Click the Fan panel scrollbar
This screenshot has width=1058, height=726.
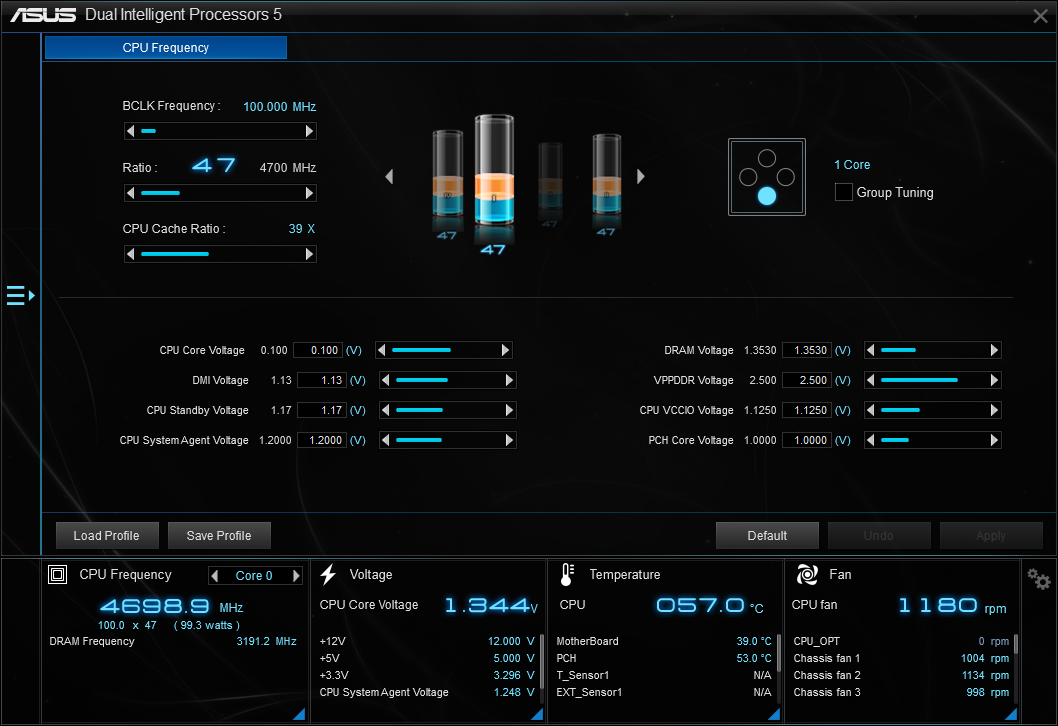point(1015,644)
